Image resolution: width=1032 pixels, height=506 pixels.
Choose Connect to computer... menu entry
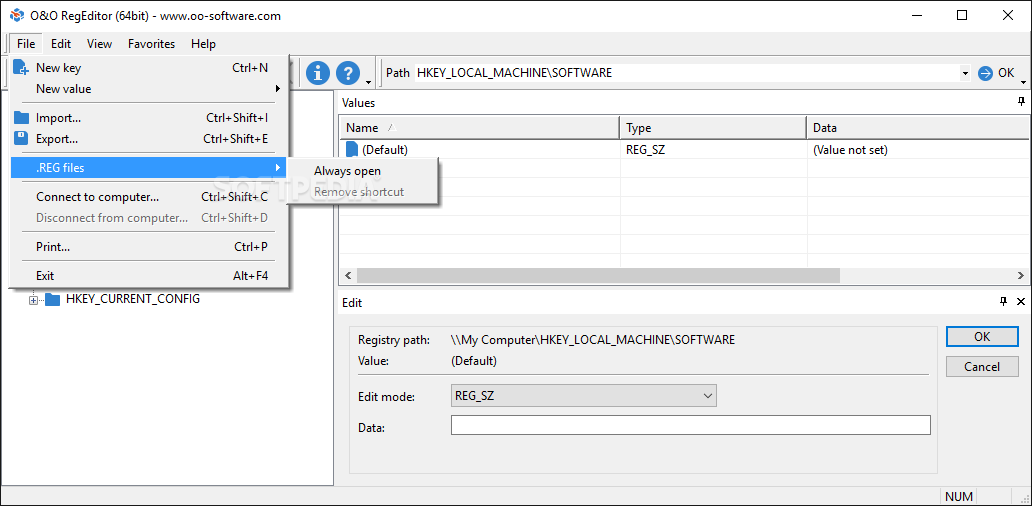click(149, 197)
